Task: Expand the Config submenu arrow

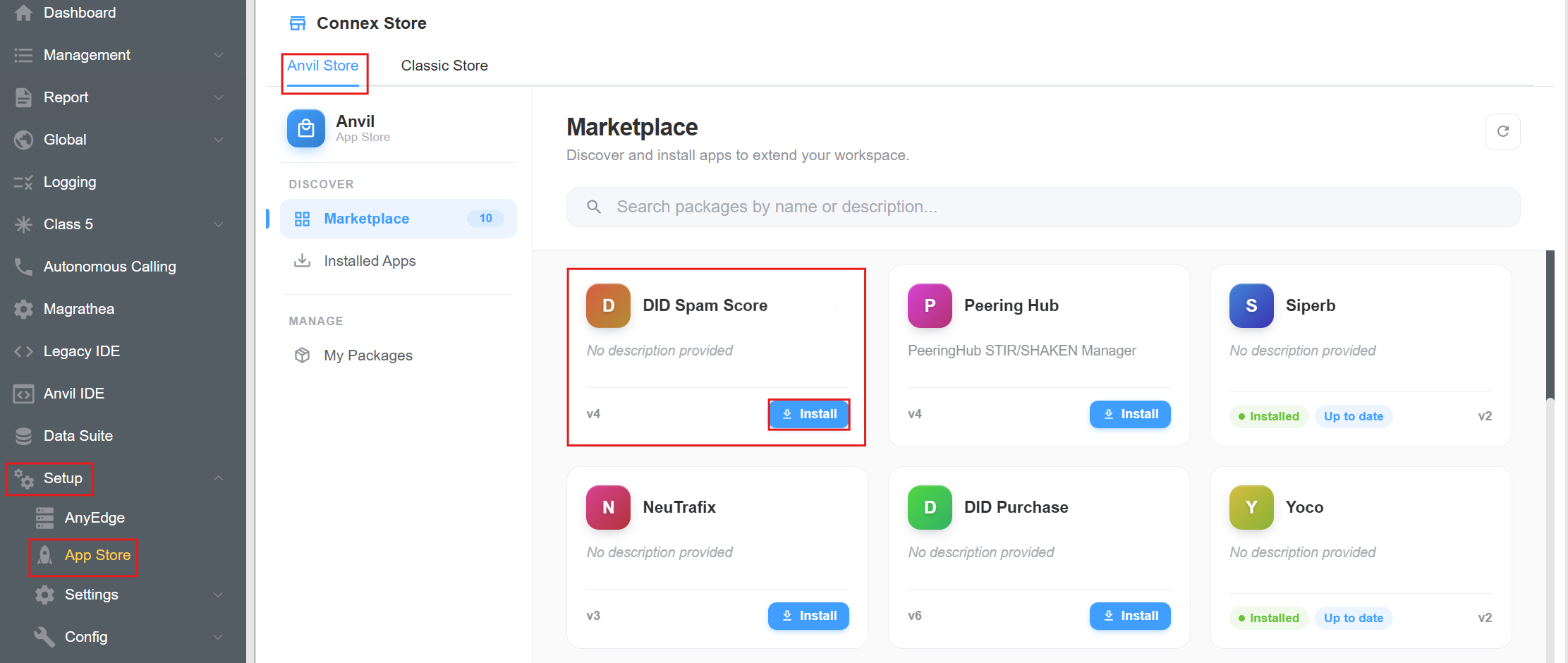Action: pos(219,637)
